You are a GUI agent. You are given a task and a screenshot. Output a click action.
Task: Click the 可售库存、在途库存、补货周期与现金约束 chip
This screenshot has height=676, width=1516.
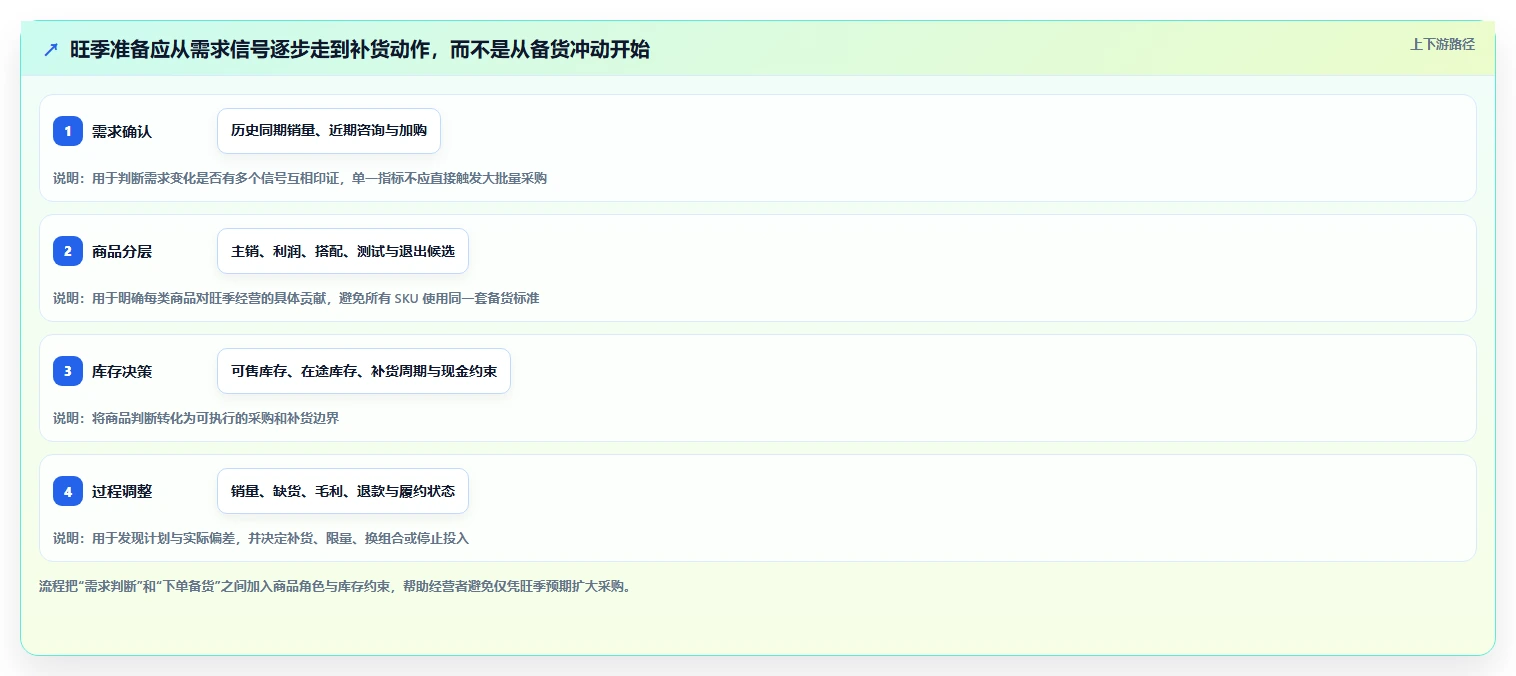pyautogui.click(x=364, y=371)
